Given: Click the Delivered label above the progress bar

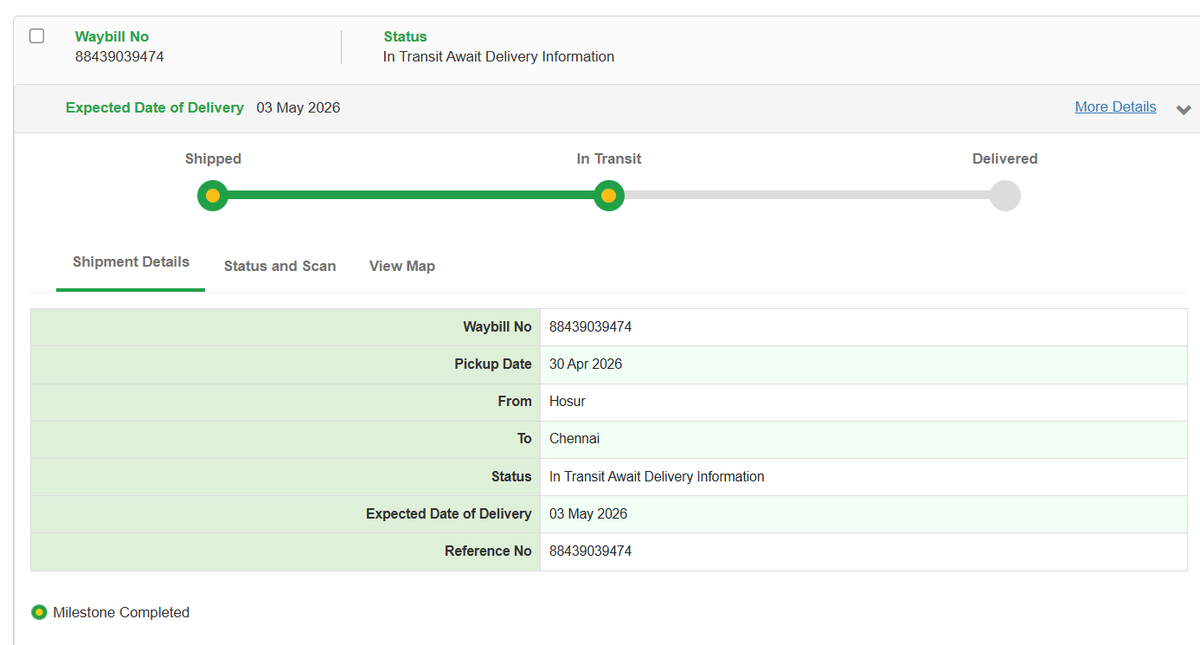Looking at the screenshot, I should click(x=1005, y=159).
